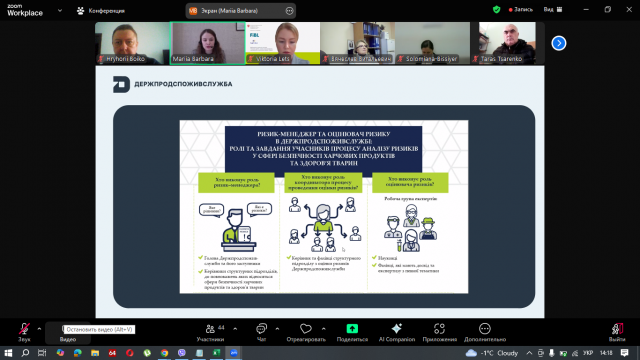Image resolution: width=640 pixels, height=360 pixels.
Task: Open AI Companion
Action: pyautogui.click(x=396, y=332)
